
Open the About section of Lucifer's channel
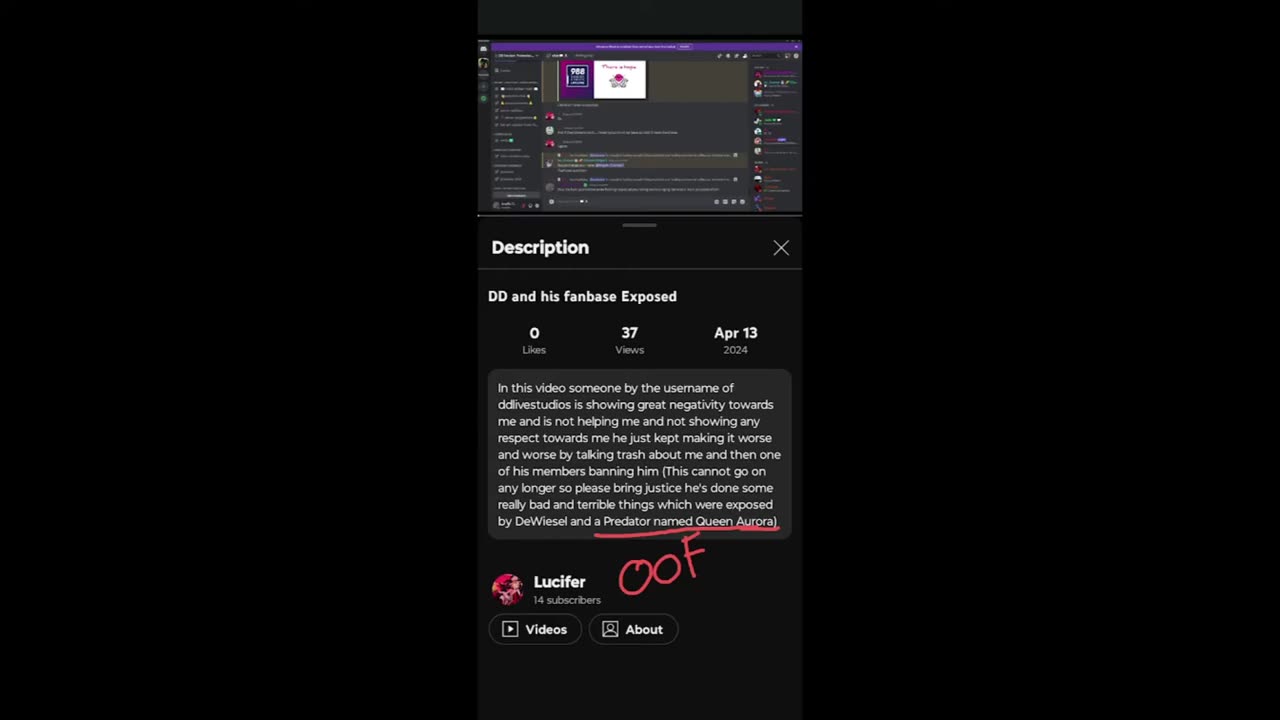point(633,629)
